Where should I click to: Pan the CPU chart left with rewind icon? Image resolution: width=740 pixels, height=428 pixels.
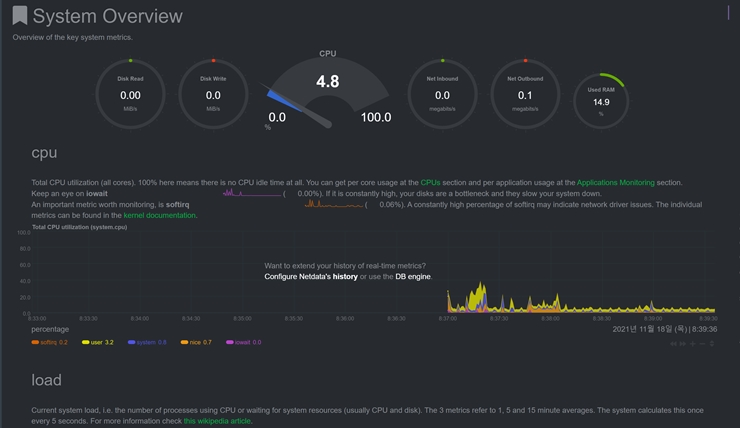coord(673,344)
